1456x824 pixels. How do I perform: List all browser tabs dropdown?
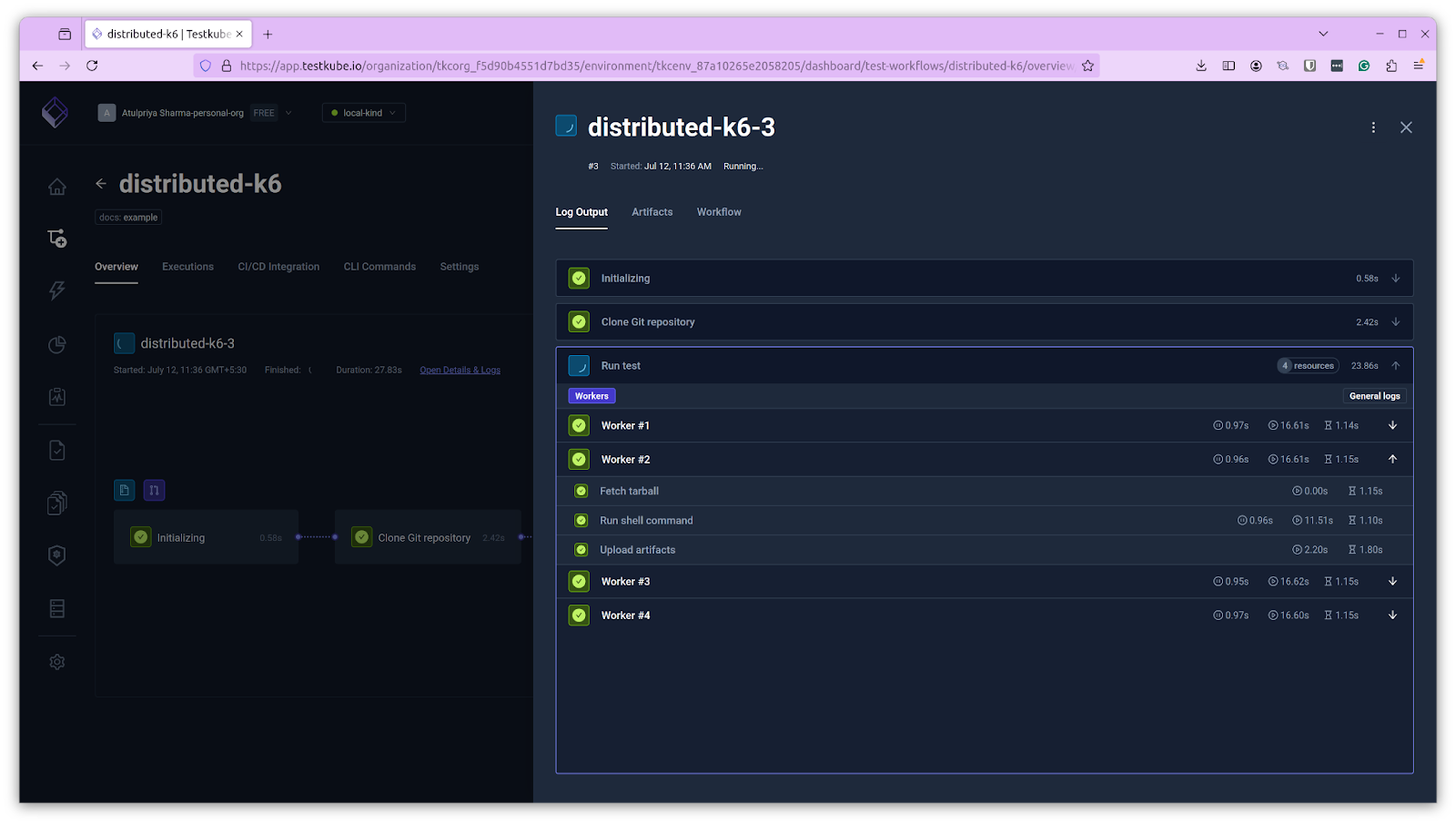click(1323, 35)
